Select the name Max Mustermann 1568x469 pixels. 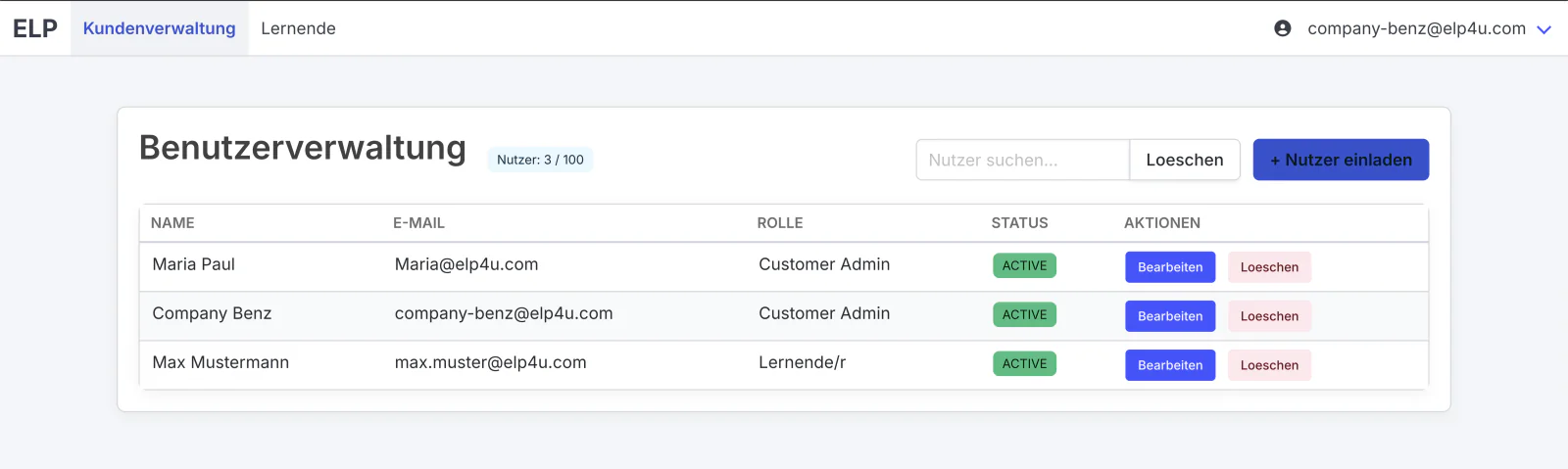[x=220, y=362]
